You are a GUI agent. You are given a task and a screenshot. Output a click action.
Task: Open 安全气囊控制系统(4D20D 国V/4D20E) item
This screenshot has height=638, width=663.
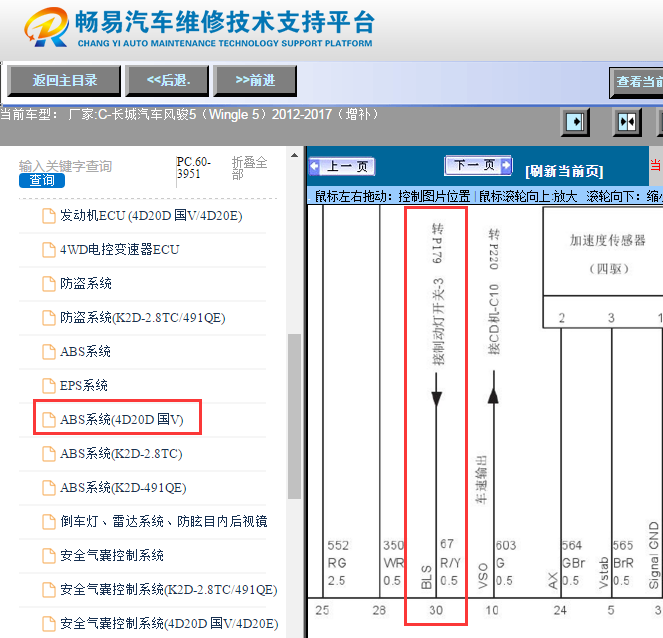[169, 624]
